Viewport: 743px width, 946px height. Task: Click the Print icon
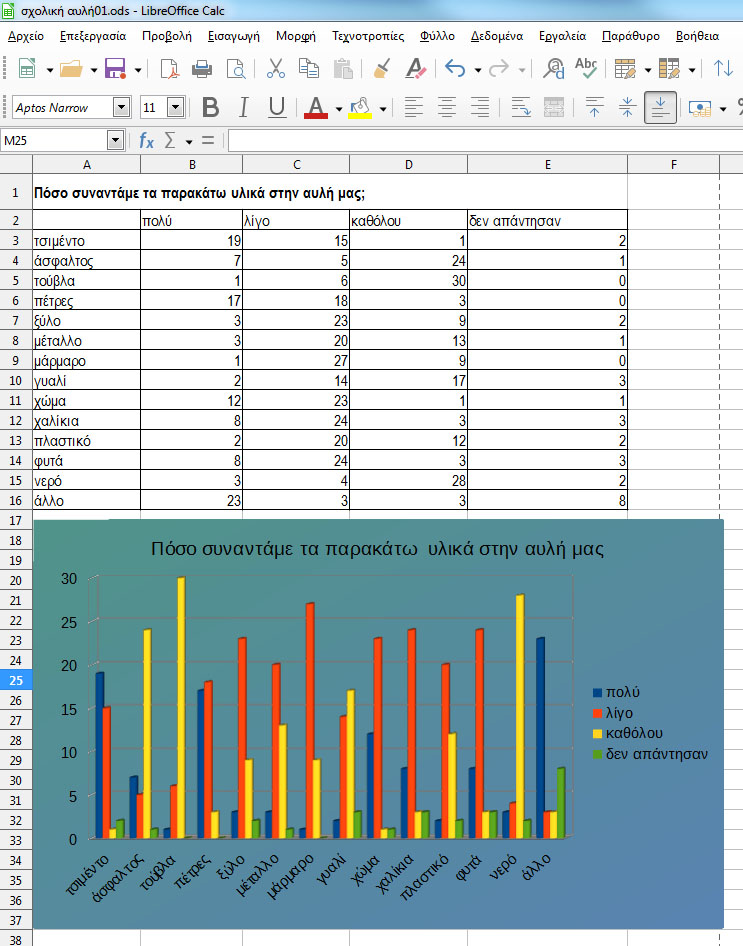coord(202,69)
